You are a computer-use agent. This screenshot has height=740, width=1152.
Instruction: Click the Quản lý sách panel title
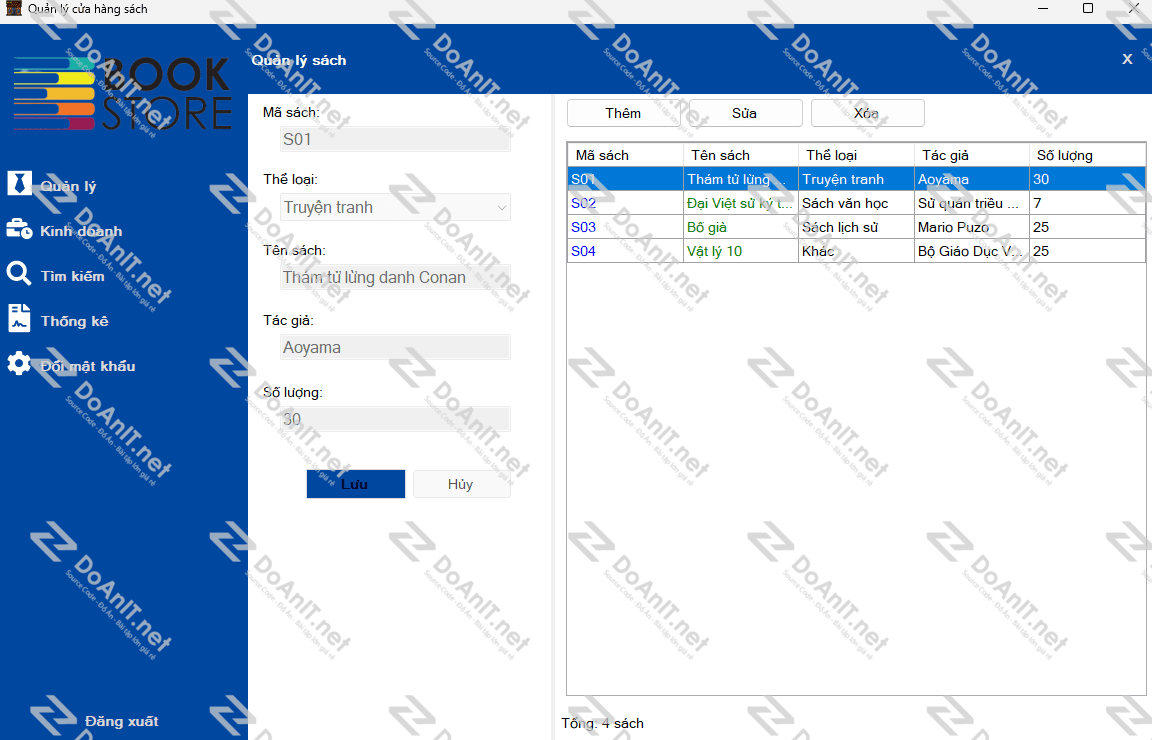click(298, 60)
